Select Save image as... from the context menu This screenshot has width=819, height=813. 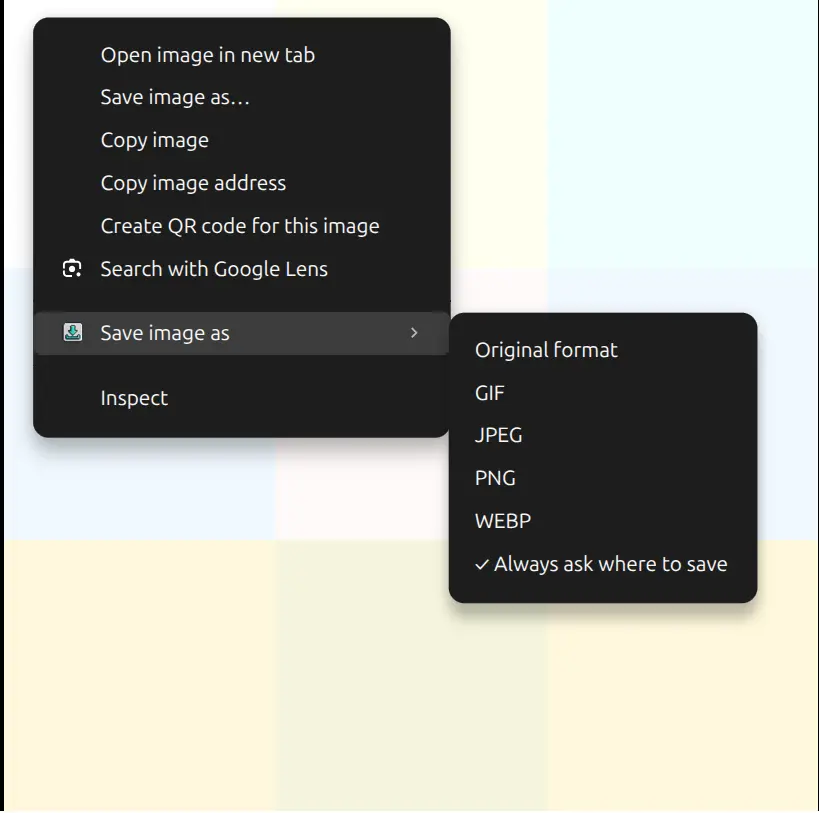tap(175, 97)
